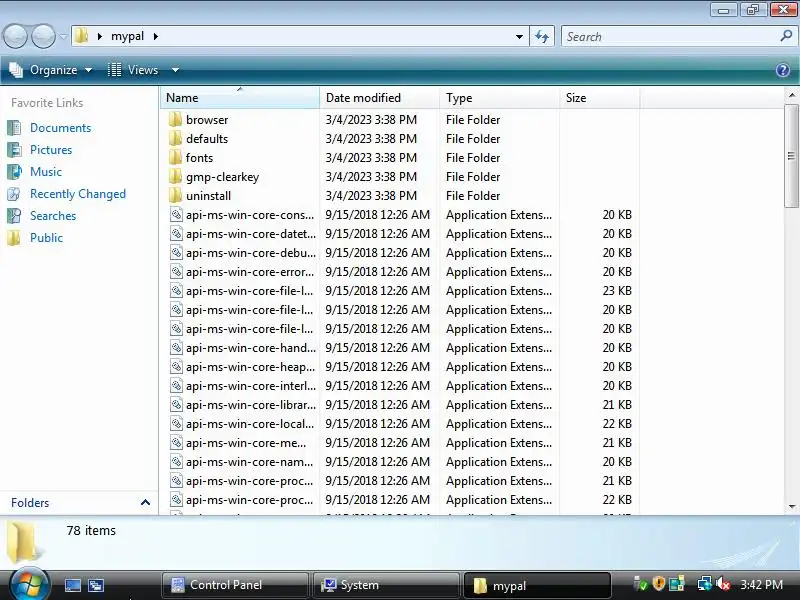The height and width of the screenshot is (600, 800).
Task: Sort by Type column header
Action: point(499,97)
